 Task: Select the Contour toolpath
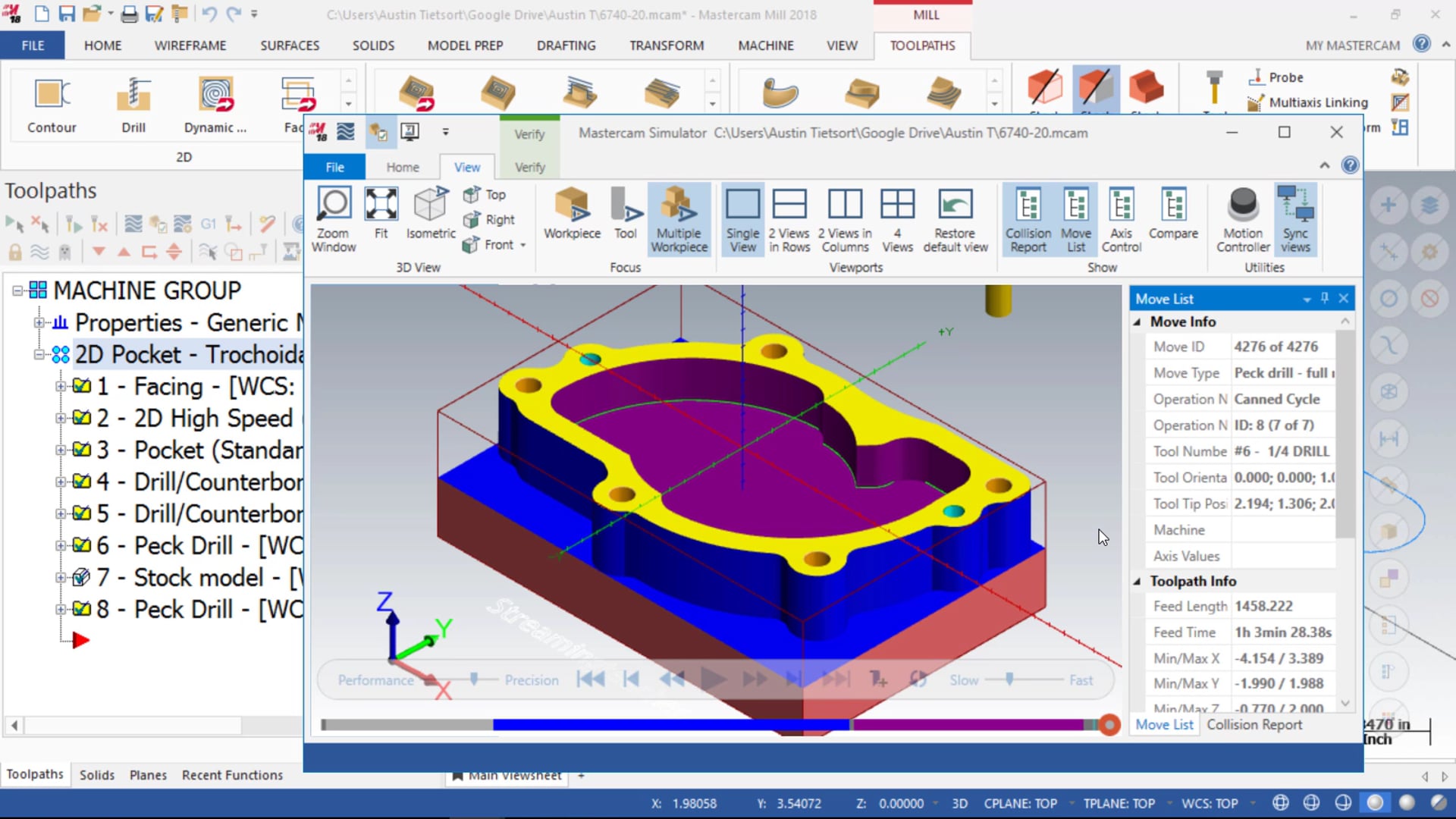coord(52,105)
